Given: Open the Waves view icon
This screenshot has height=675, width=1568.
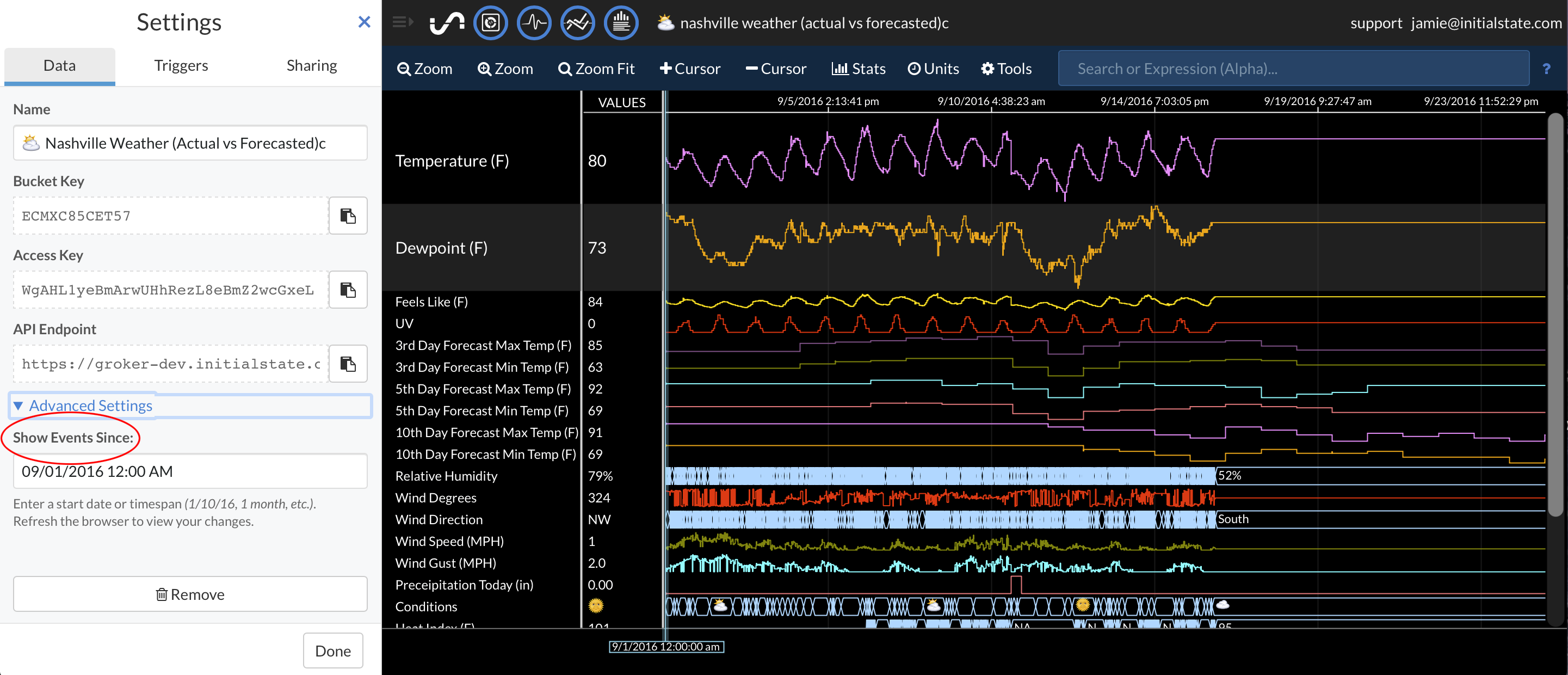Looking at the screenshot, I should pos(534,23).
